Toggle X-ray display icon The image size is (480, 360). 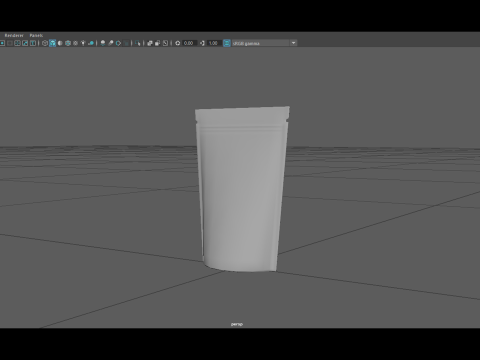pos(150,43)
